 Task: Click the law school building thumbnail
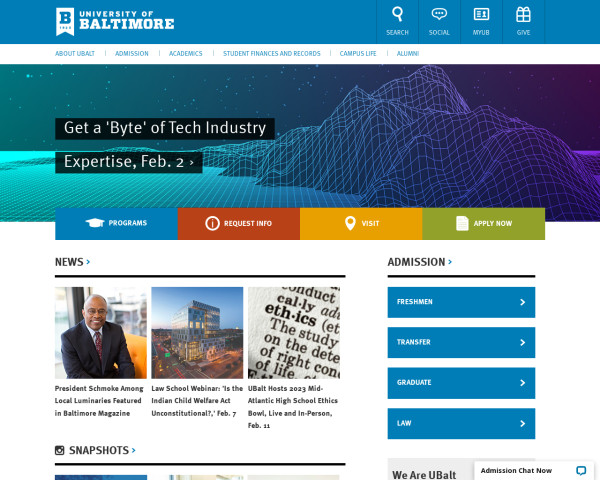(x=197, y=333)
